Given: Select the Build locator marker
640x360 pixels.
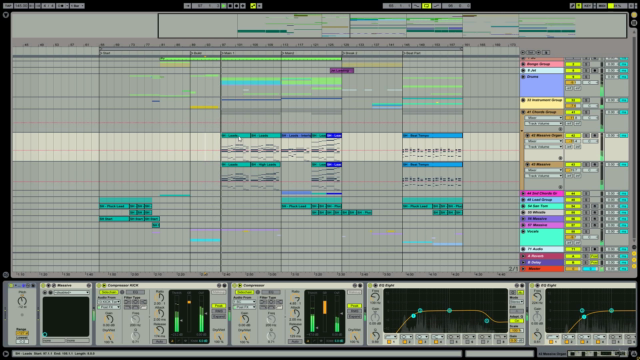Looking at the screenshot, I should pyautogui.click(x=197, y=53).
